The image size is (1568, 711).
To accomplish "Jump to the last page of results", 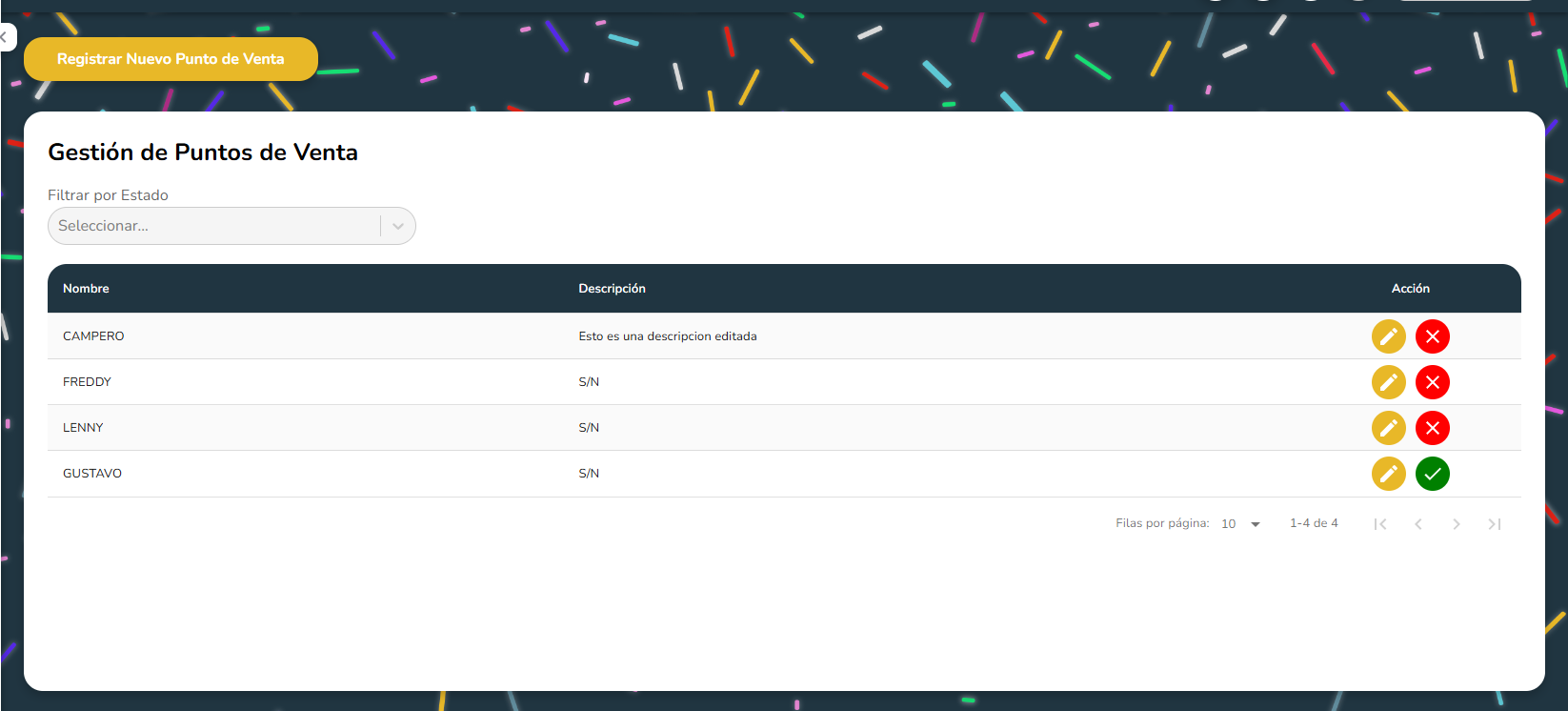I will [1494, 524].
